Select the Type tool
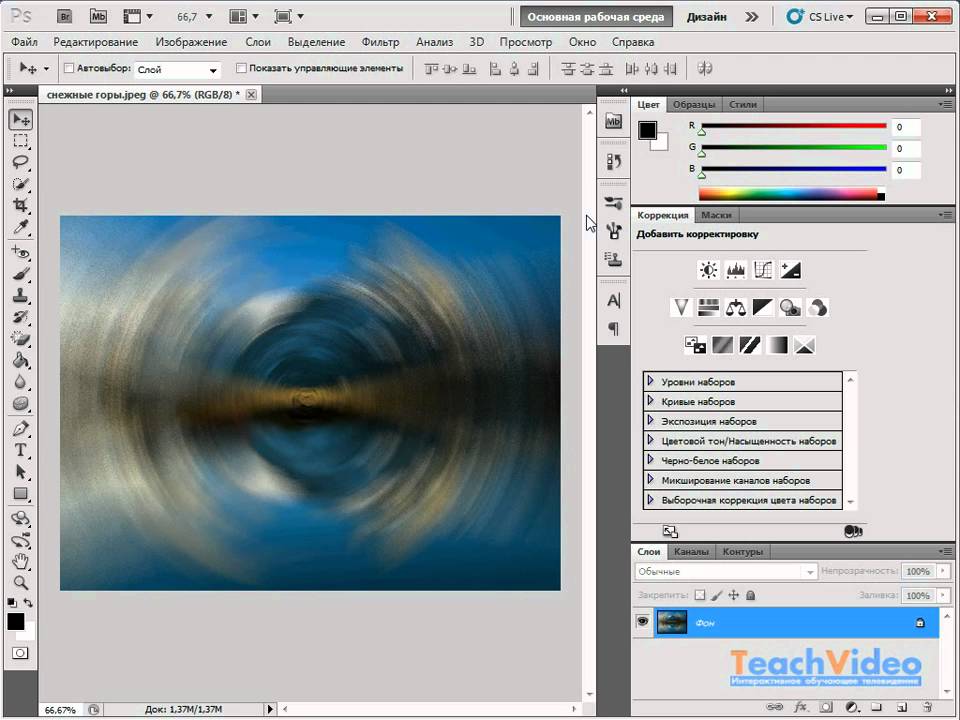The height and width of the screenshot is (720, 960). [x=21, y=450]
